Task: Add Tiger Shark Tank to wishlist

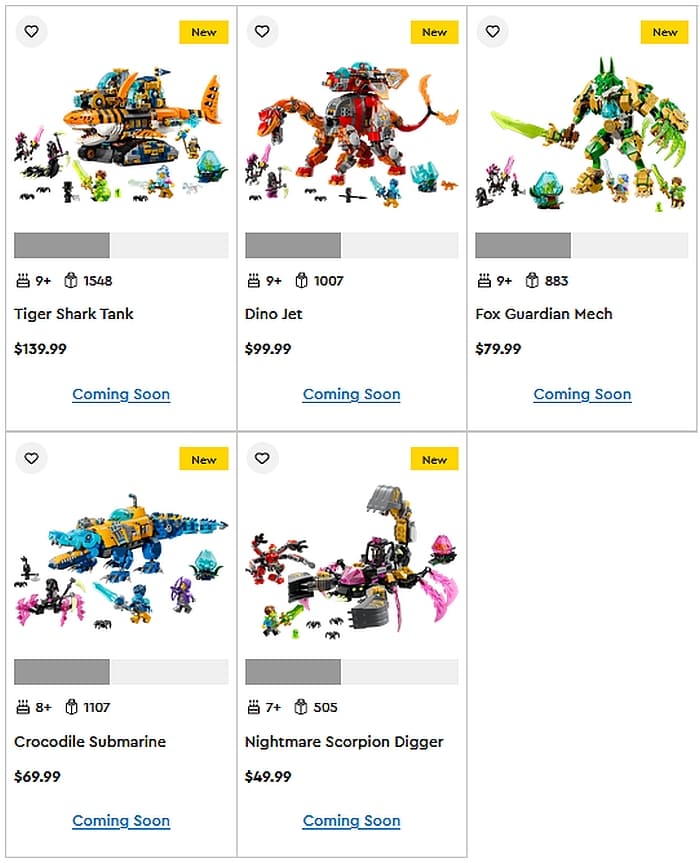Action: [x=31, y=32]
